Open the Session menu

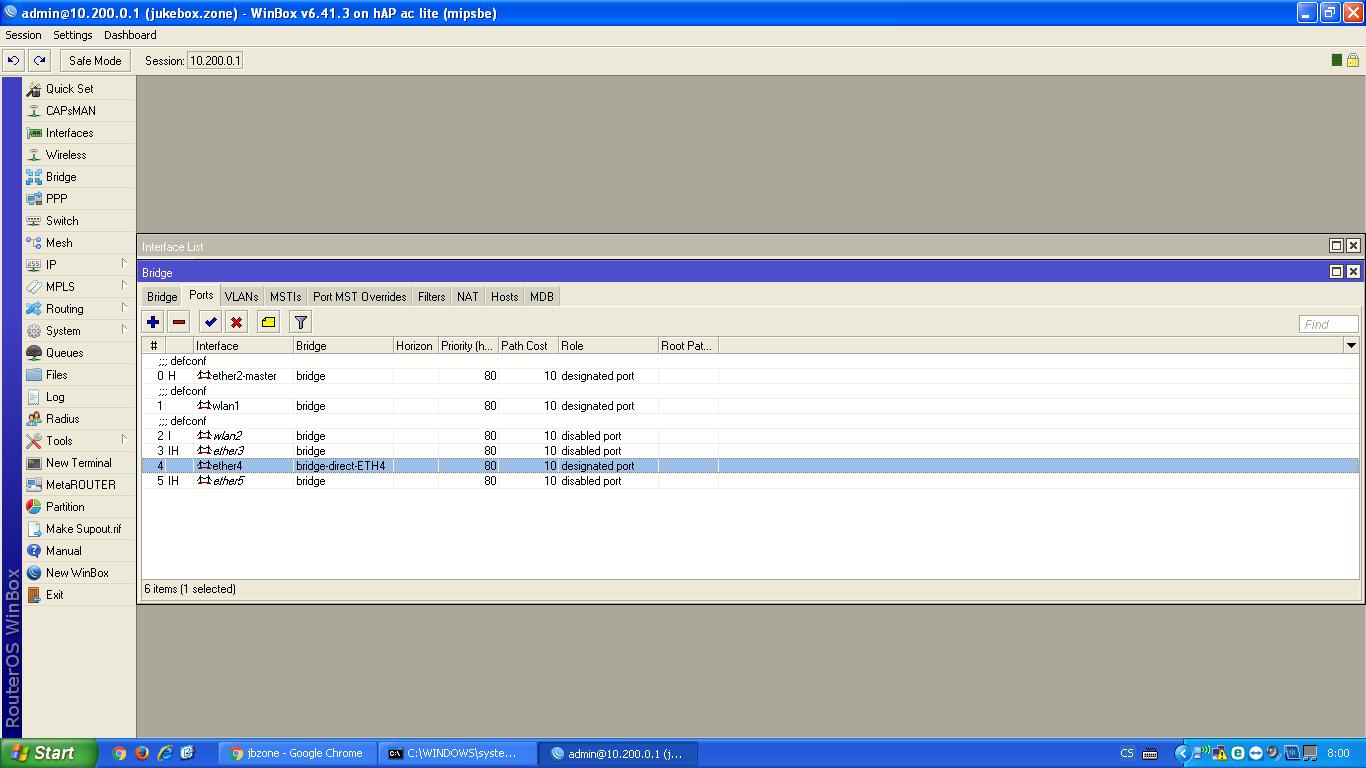(x=24, y=35)
